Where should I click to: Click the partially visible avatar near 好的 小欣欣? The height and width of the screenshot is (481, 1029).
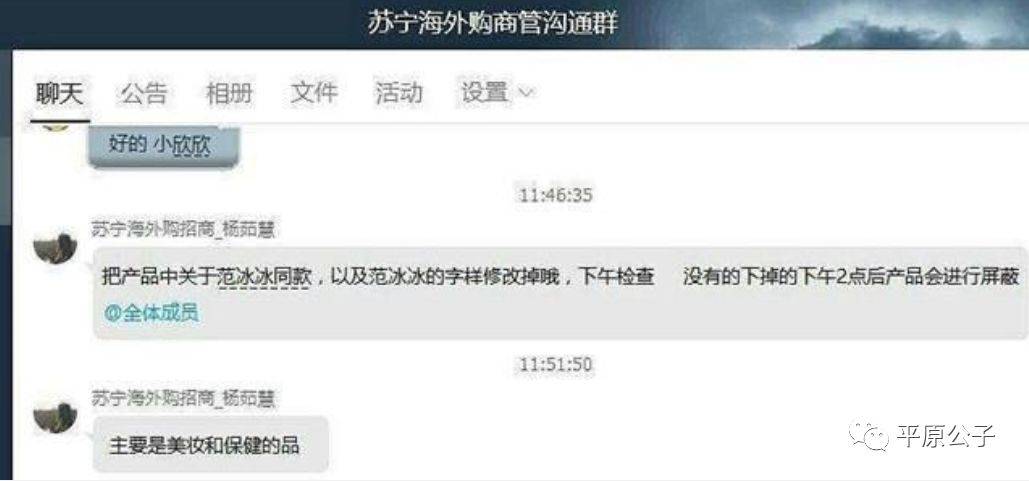coord(55,126)
